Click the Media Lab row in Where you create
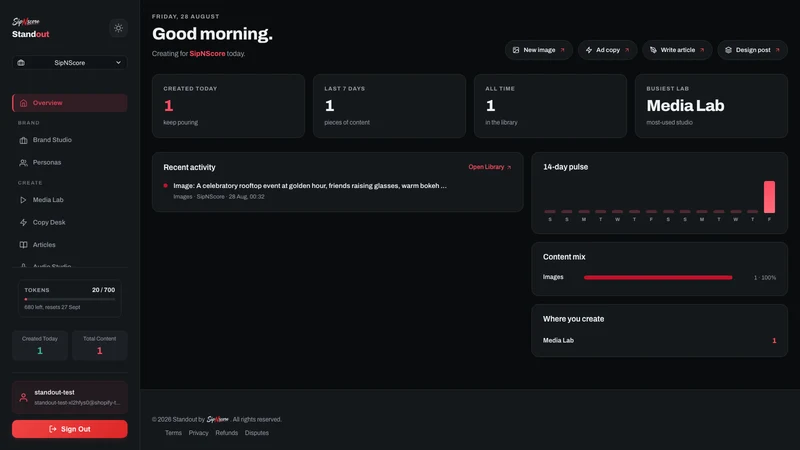Screen dimensions: 800x450 coord(659,340)
